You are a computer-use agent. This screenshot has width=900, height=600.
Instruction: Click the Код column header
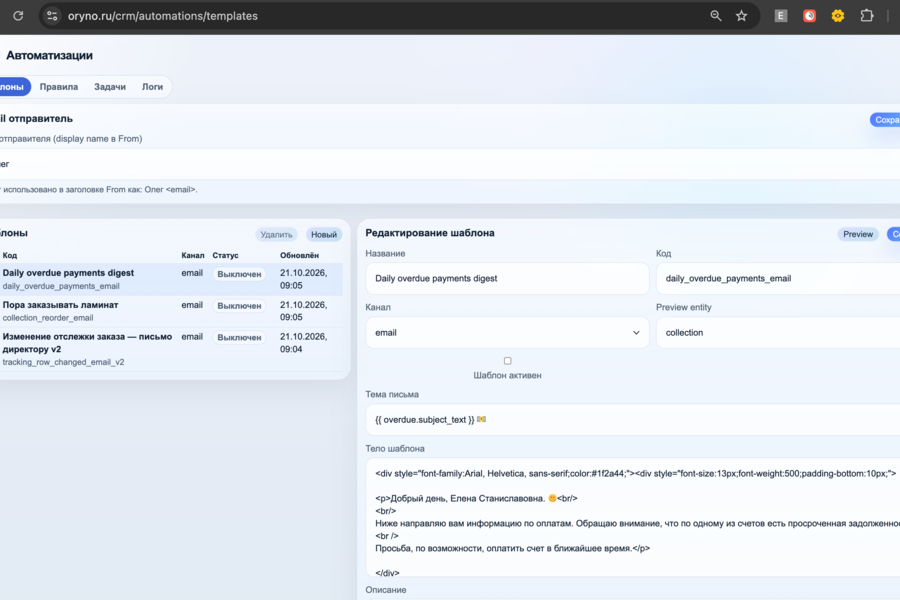[x=10, y=256]
